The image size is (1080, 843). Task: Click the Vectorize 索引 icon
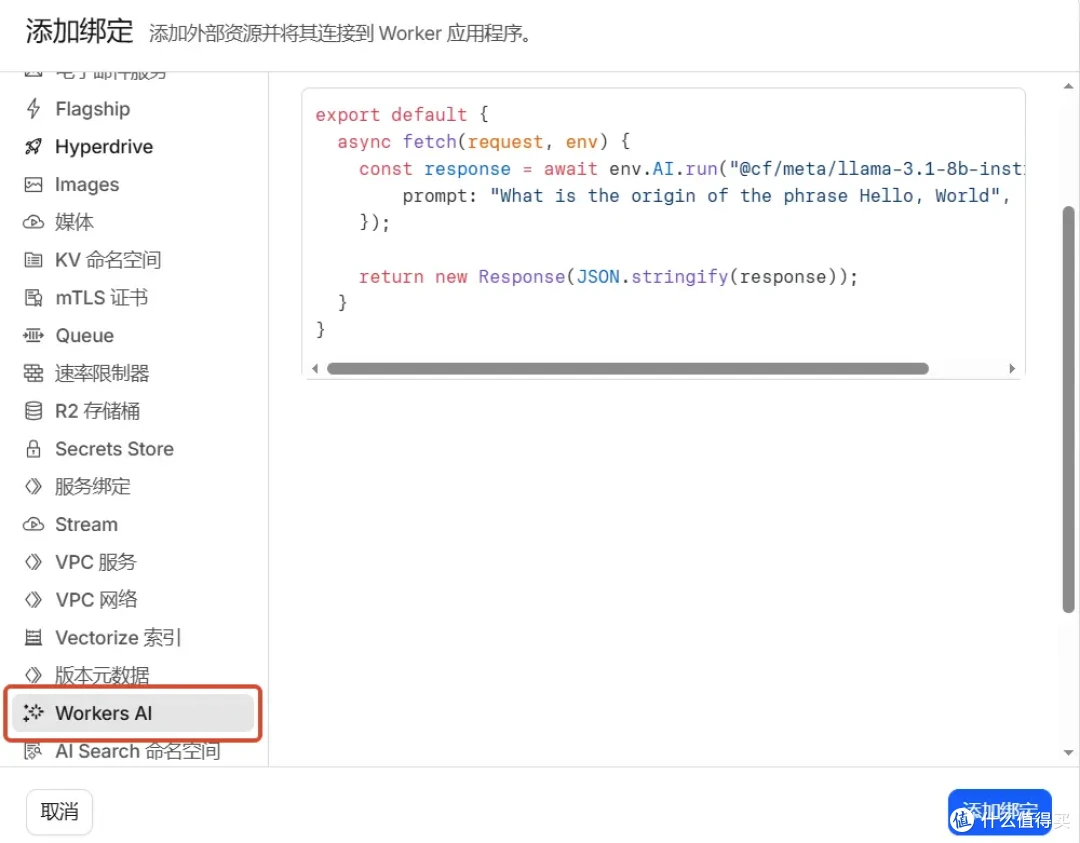[x=33, y=638]
